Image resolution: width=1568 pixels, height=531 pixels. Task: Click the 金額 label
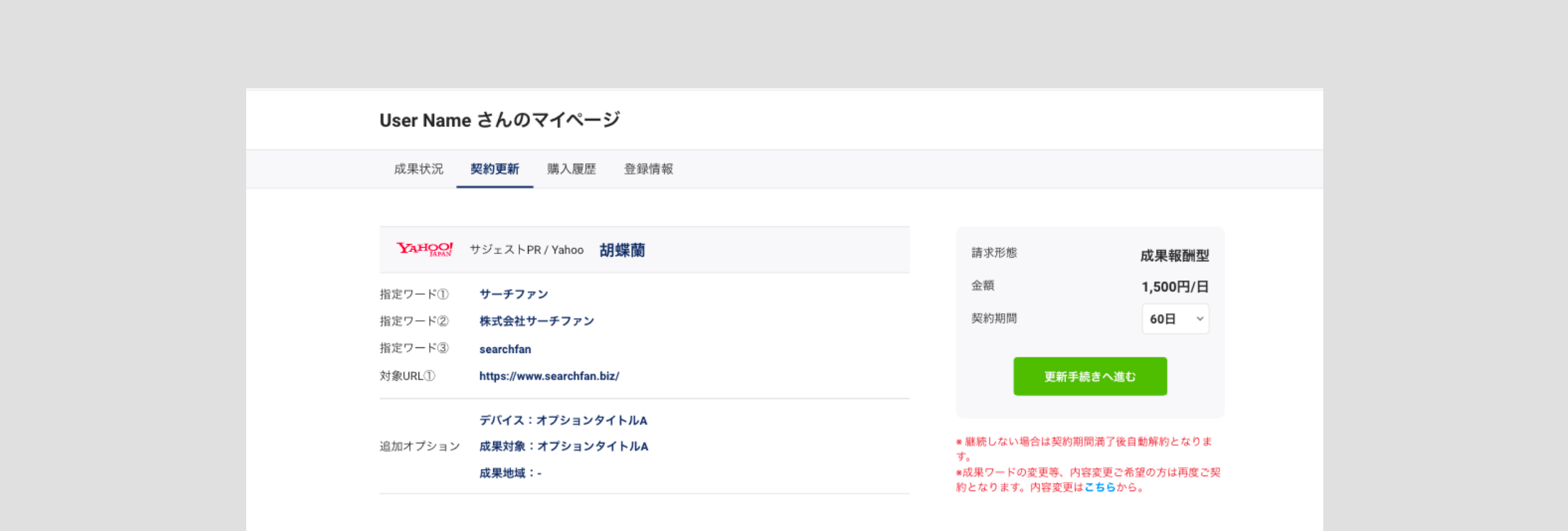[x=982, y=285]
